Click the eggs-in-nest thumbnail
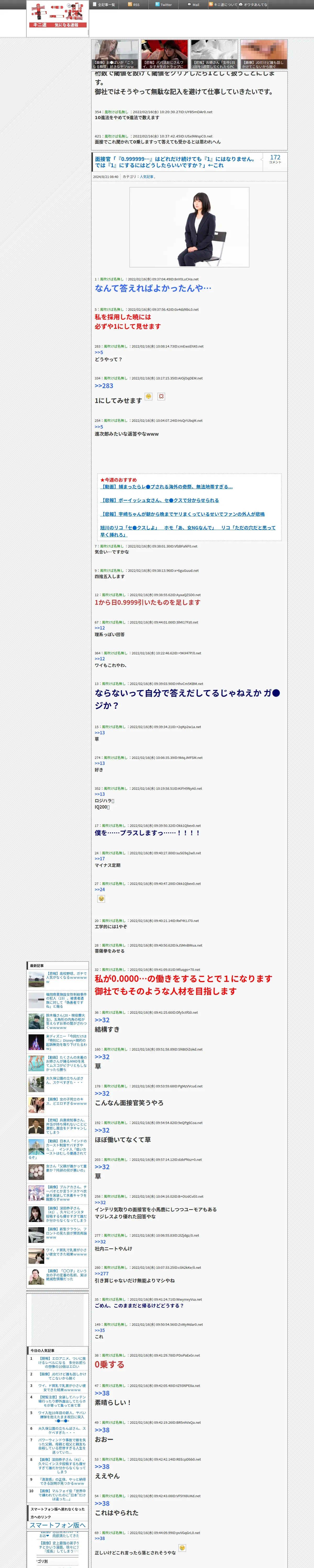 pos(36,1172)
